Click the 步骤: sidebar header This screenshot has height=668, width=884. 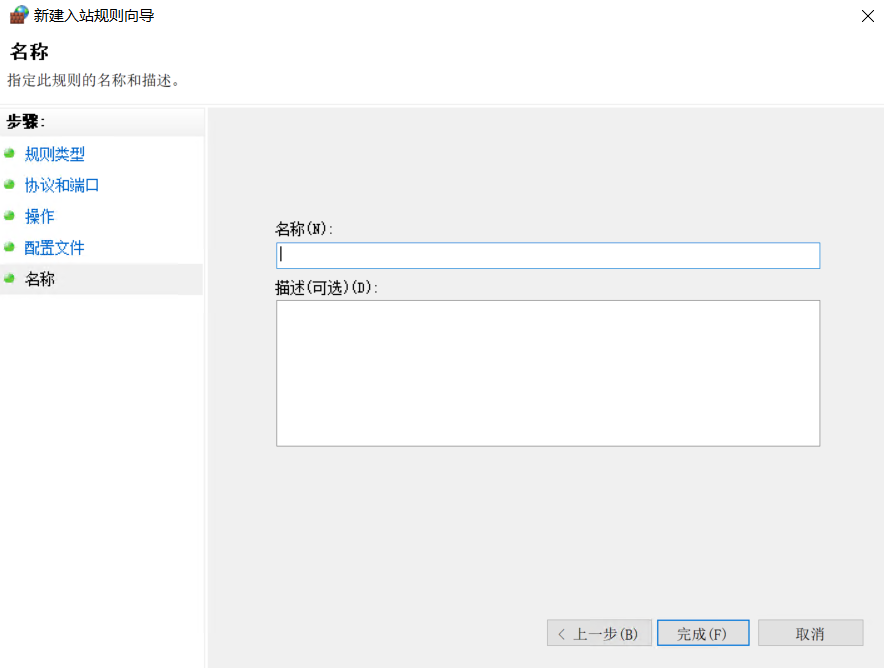pos(25,121)
